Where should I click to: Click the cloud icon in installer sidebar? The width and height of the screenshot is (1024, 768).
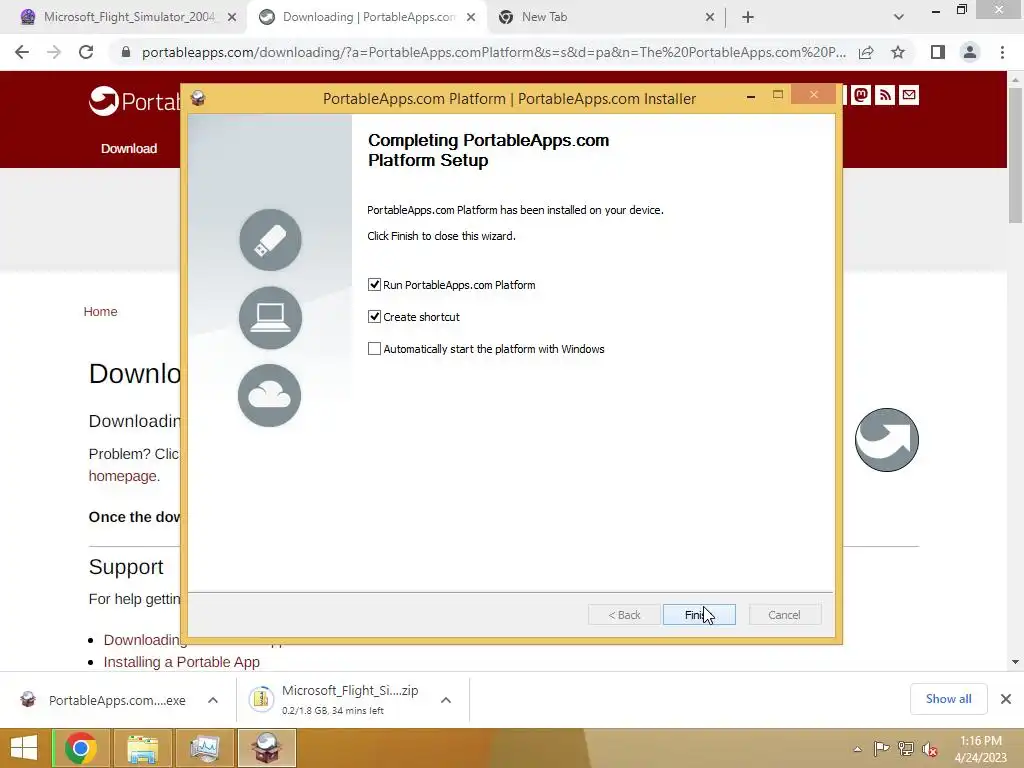270,395
